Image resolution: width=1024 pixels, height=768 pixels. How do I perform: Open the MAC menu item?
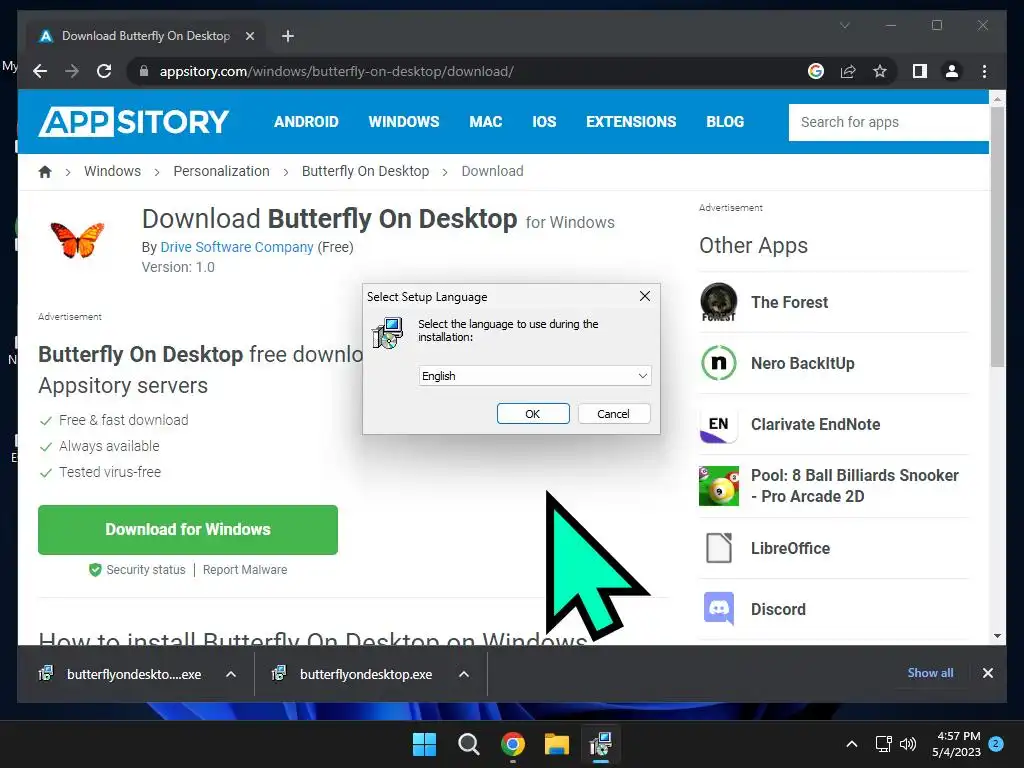pos(486,121)
